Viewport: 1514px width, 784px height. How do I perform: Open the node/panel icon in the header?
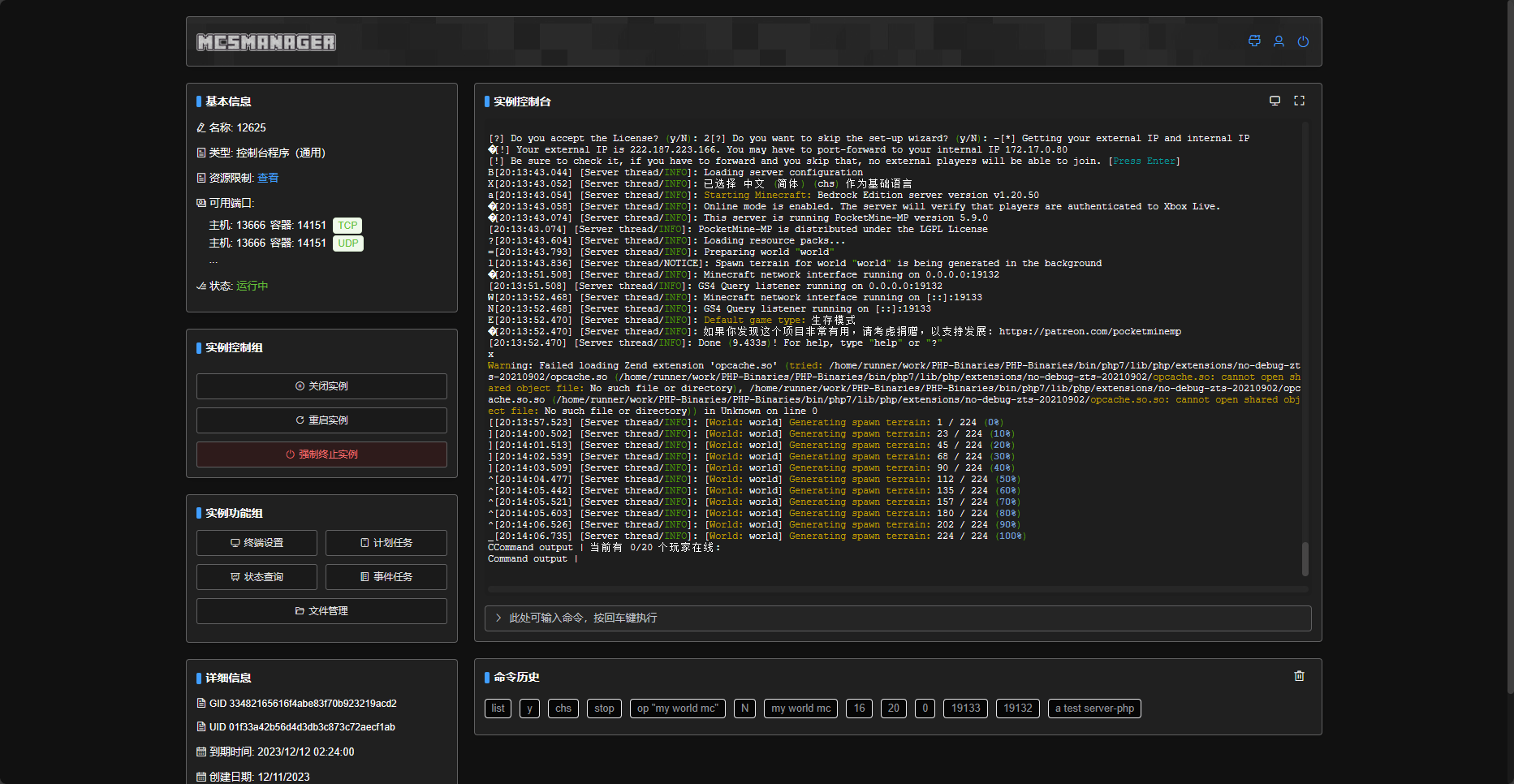(1254, 41)
